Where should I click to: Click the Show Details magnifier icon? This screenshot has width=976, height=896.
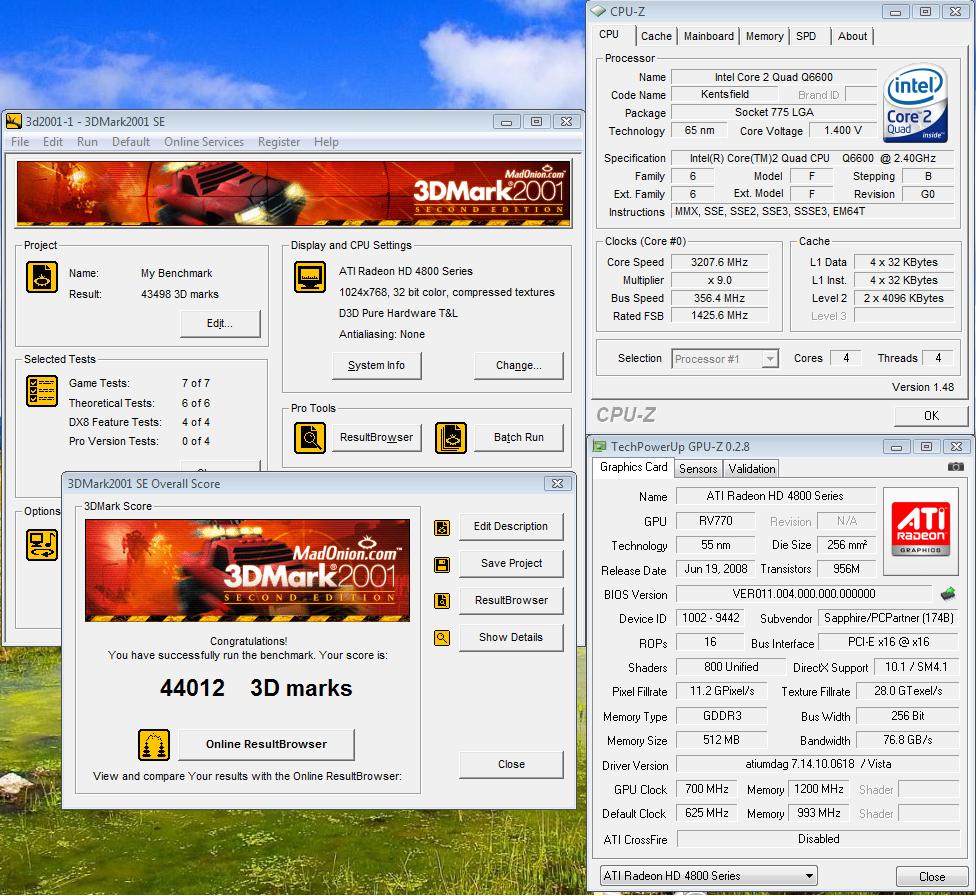[442, 638]
